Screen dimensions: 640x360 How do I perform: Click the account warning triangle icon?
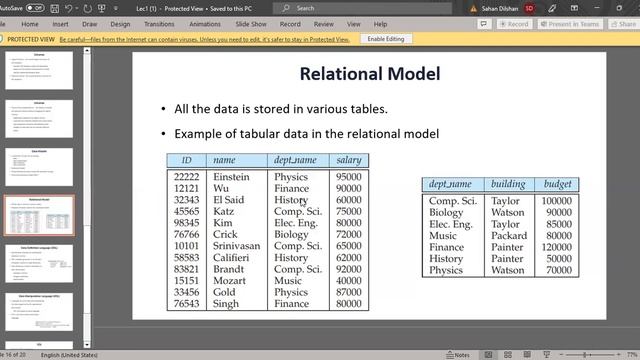(473, 9)
